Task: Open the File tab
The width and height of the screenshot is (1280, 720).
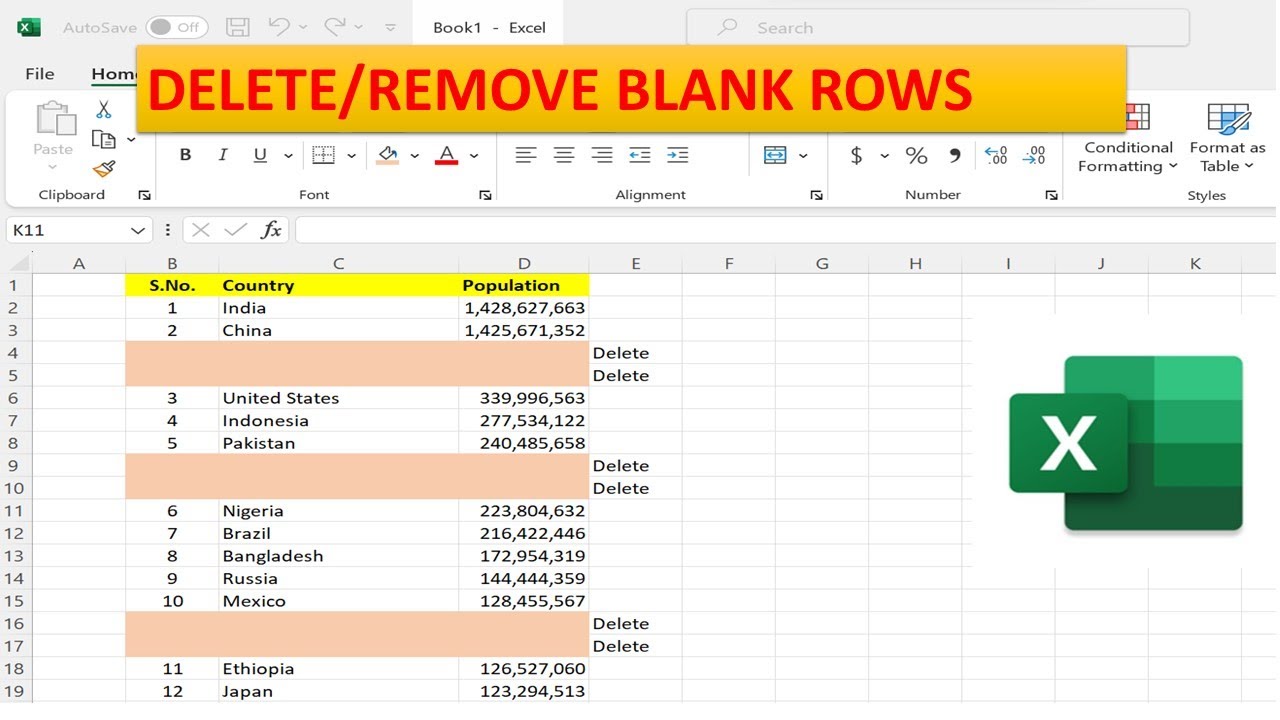Action: (40, 74)
